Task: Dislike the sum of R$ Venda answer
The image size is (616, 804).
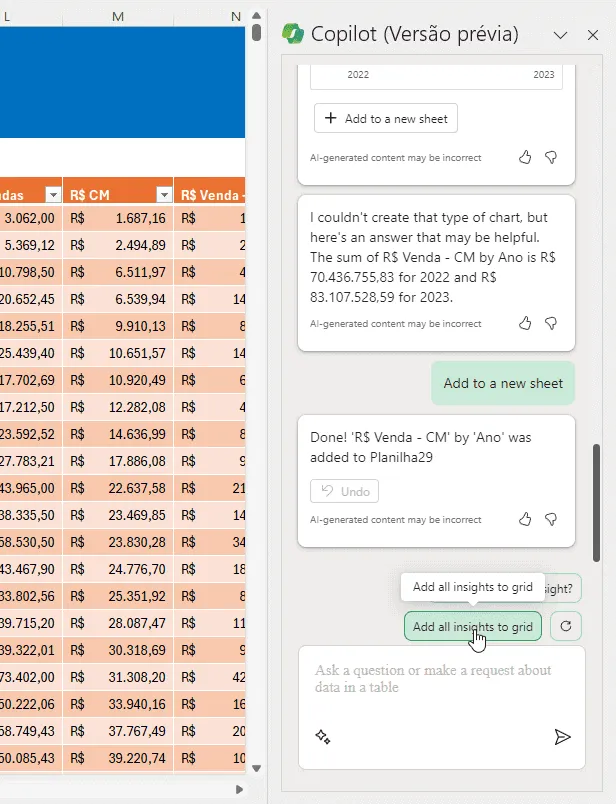Action: tap(551, 324)
